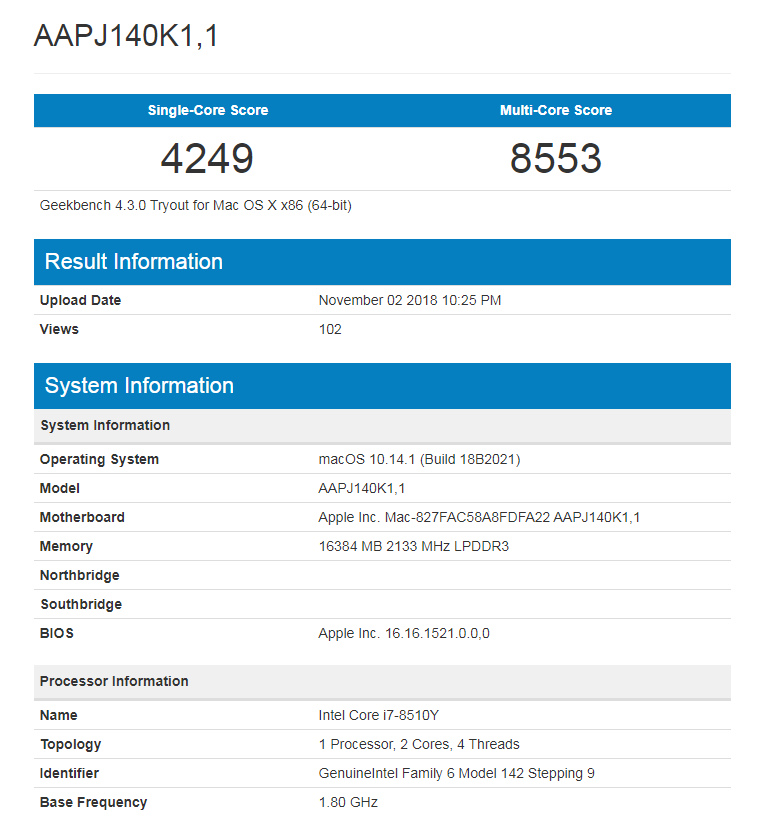Image resolution: width=764 pixels, height=816 pixels.
Task: Select the views count 102
Action: coord(330,329)
